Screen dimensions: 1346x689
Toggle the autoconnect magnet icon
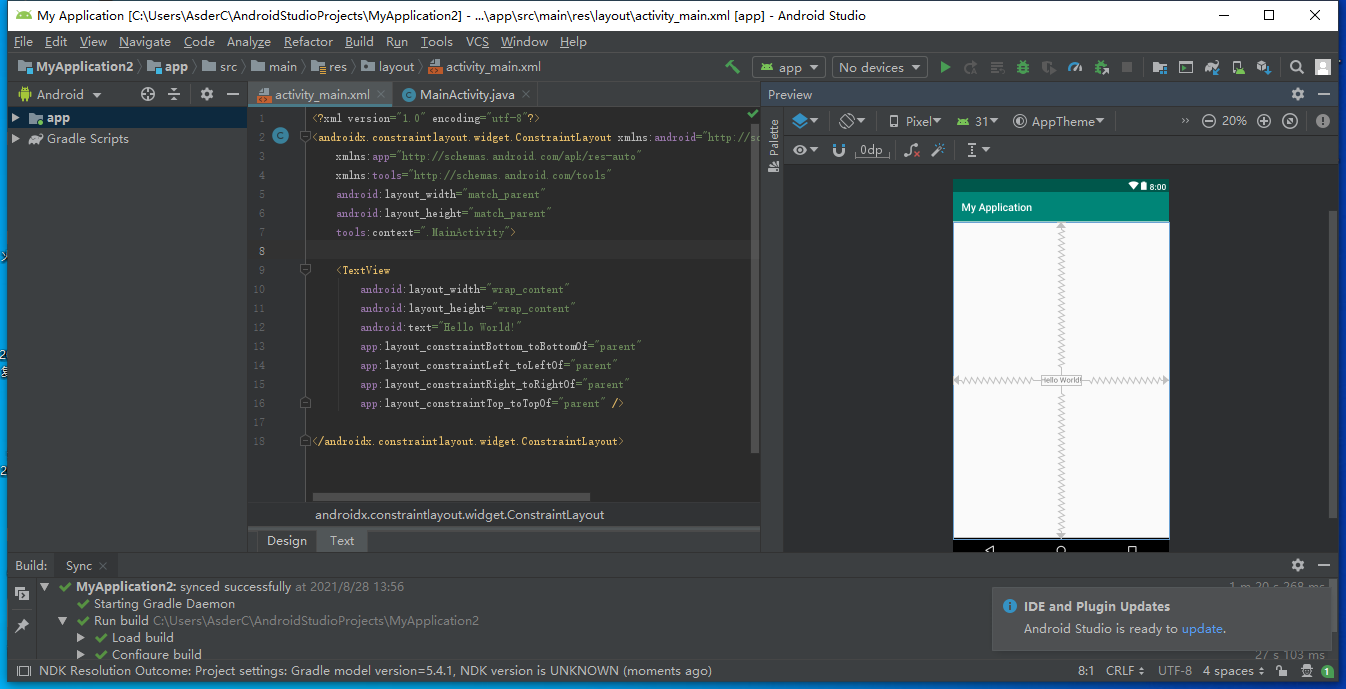pos(839,150)
